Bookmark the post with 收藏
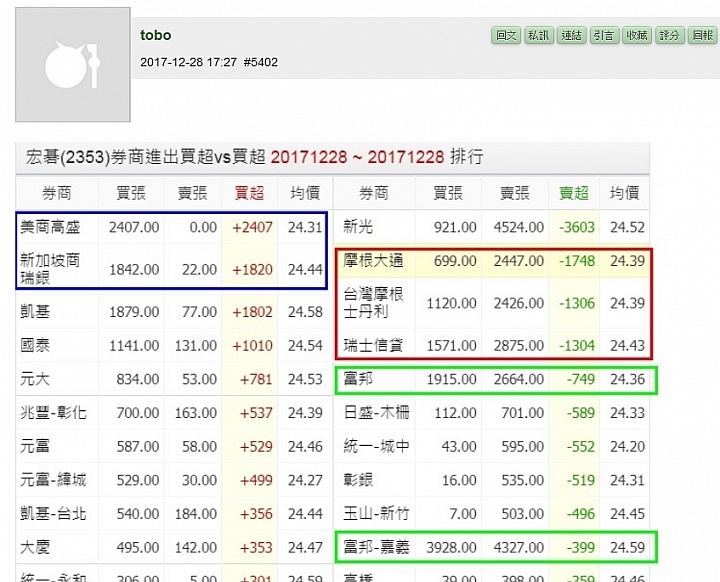 point(637,35)
